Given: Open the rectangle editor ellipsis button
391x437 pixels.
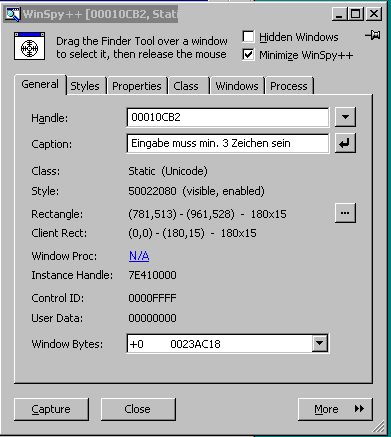Looking at the screenshot, I should click(x=345, y=213).
